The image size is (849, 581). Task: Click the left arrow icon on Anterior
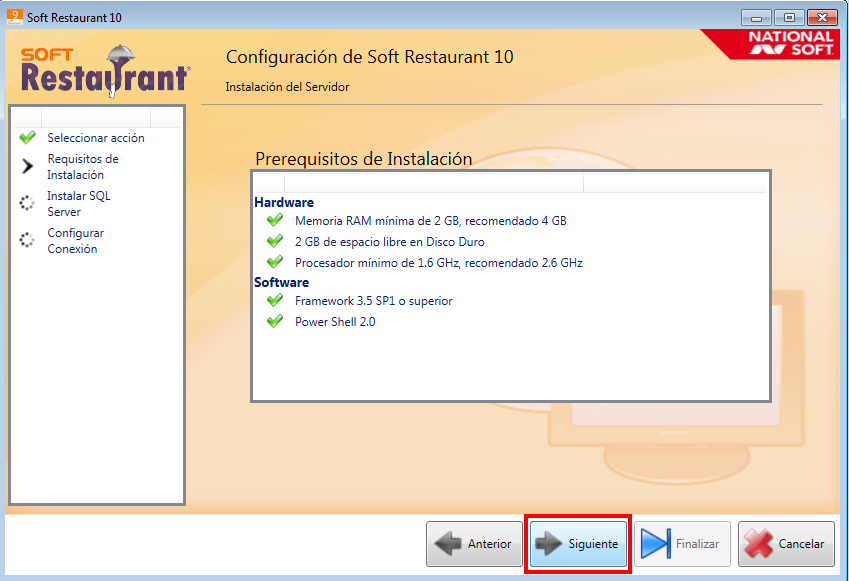coord(448,544)
